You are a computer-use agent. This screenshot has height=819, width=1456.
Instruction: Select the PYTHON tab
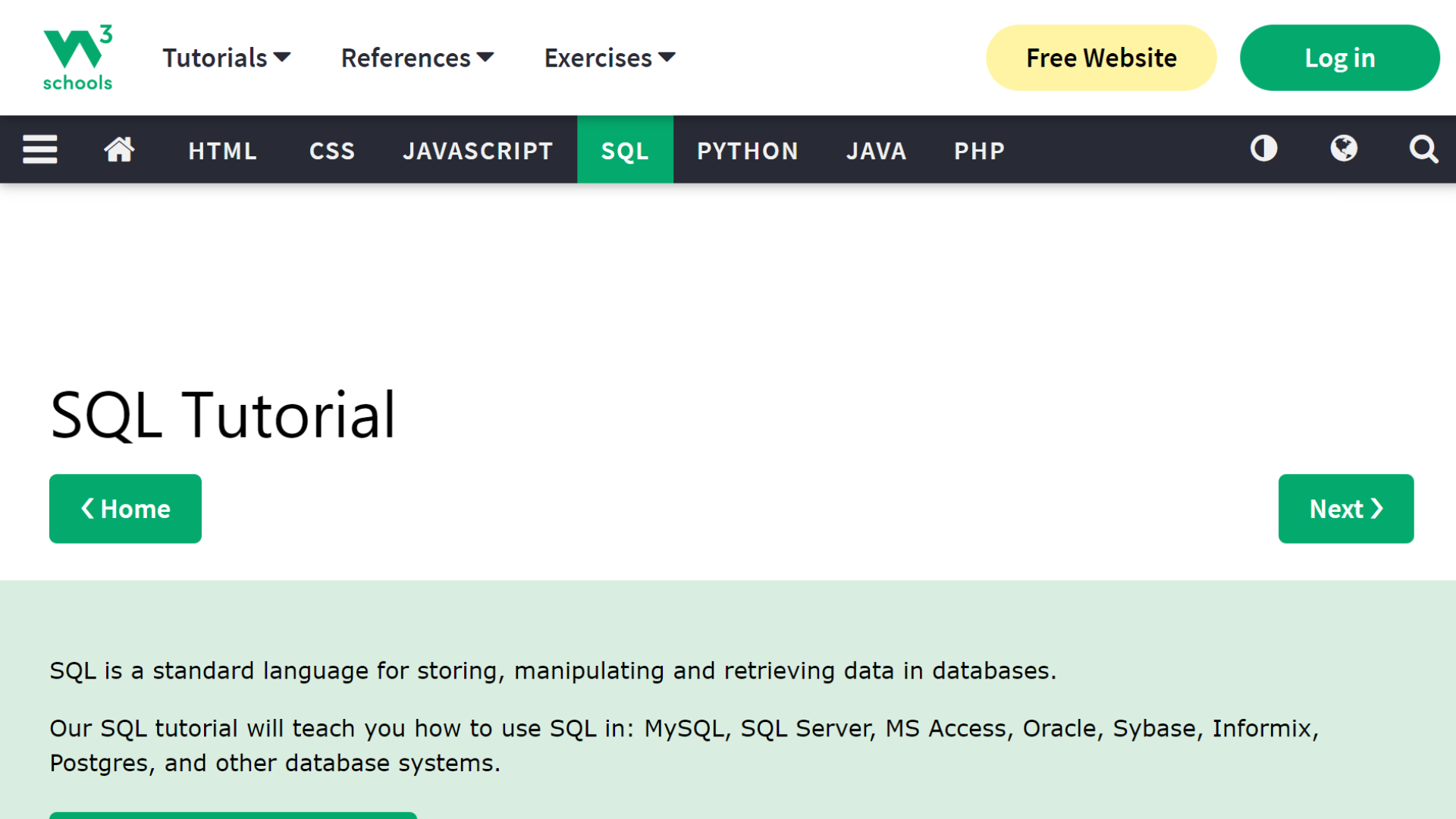pos(748,150)
